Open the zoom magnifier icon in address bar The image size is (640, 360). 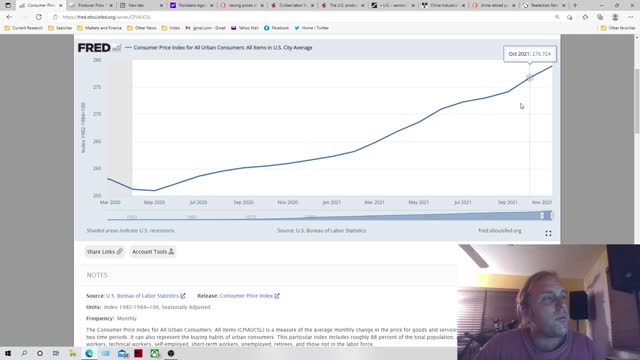557,17
